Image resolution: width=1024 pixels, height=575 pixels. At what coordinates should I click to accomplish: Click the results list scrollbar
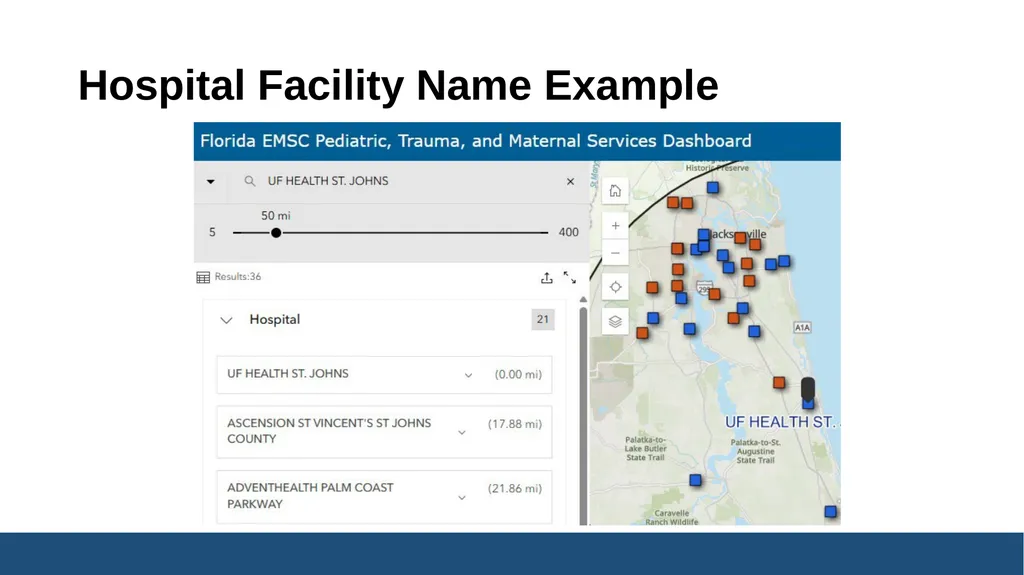(583, 415)
